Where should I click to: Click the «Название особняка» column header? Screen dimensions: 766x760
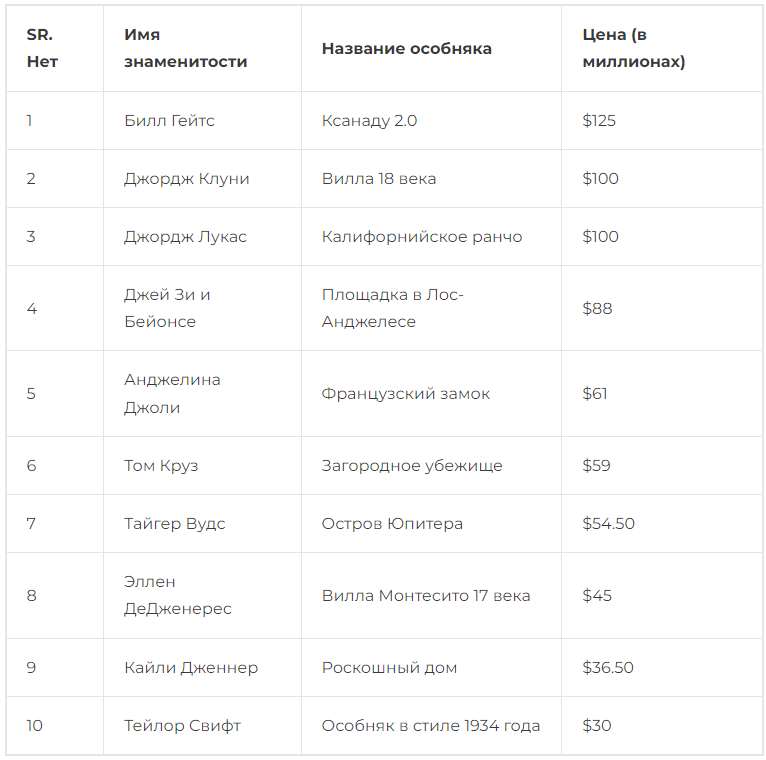tap(406, 49)
